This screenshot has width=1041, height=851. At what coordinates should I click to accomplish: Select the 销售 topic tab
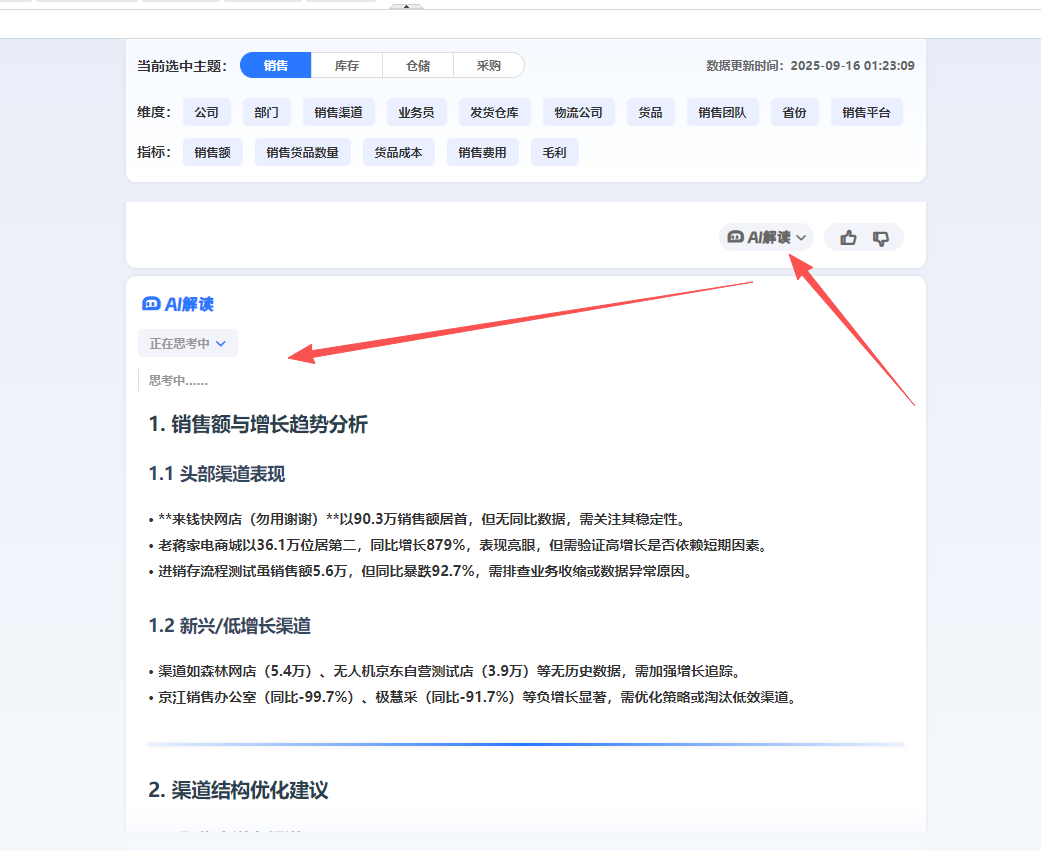click(276, 66)
